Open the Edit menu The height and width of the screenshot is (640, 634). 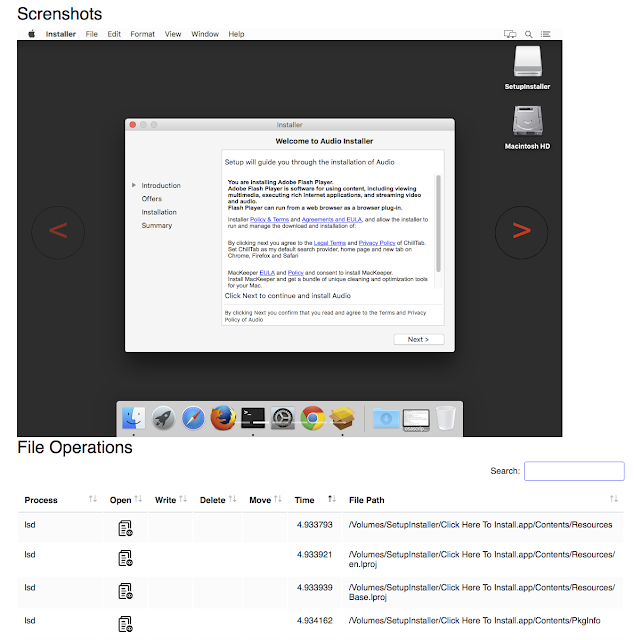click(114, 34)
